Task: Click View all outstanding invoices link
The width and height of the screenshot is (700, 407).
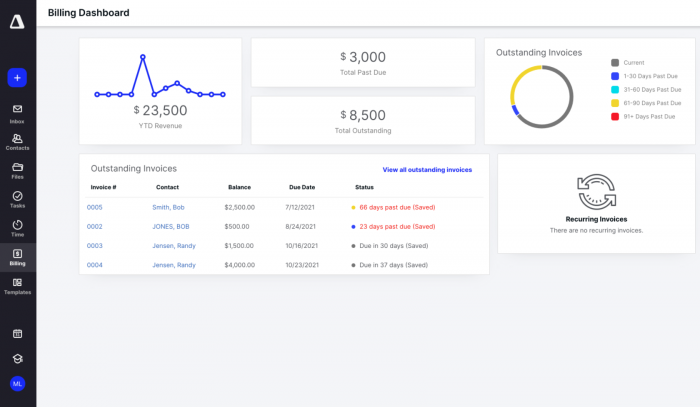Action: pos(427,170)
